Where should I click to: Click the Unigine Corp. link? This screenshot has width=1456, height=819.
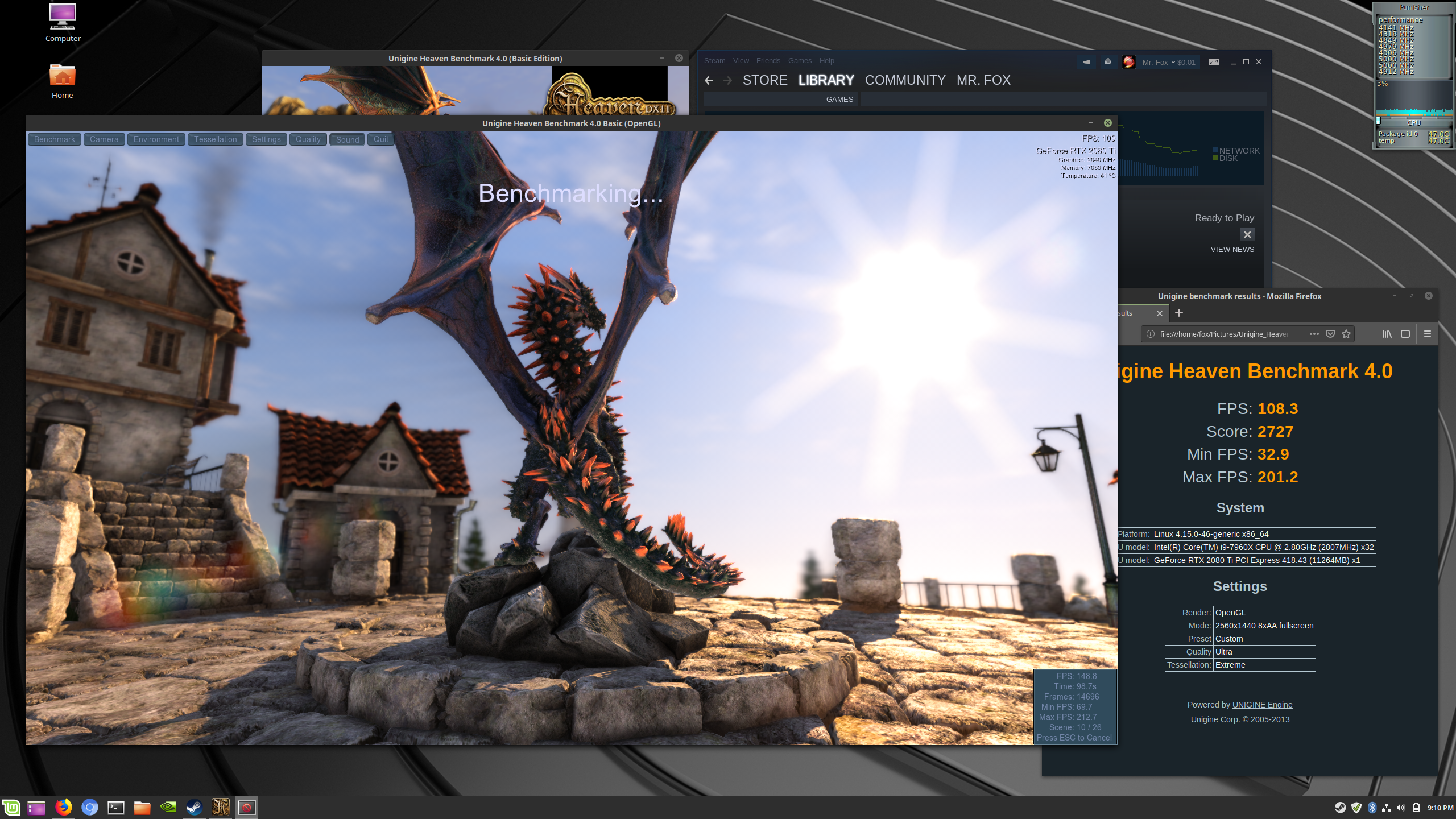click(x=1215, y=719)
